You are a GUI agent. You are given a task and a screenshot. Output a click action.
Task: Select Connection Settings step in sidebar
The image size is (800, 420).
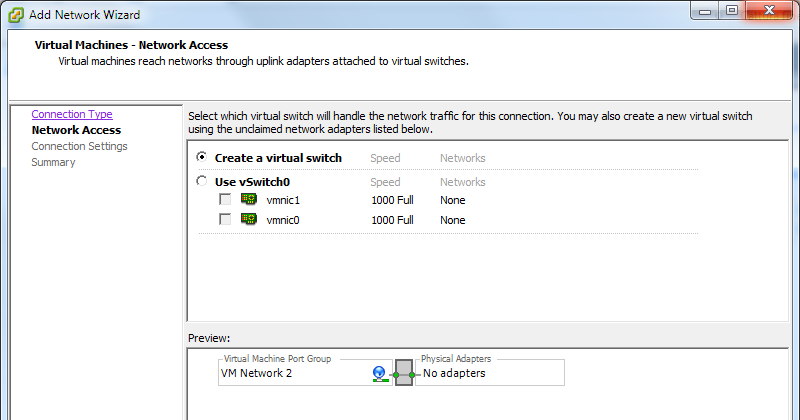80,146
